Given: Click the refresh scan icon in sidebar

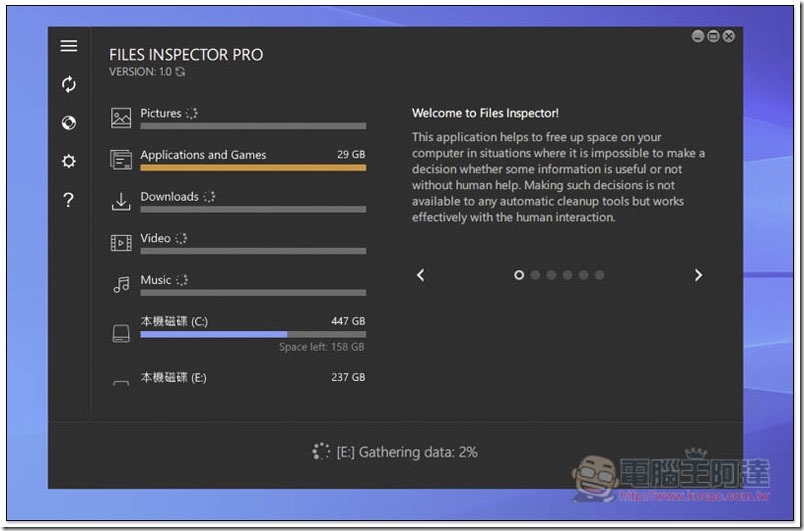Looking at the screenshot, I should pos(69,84).
